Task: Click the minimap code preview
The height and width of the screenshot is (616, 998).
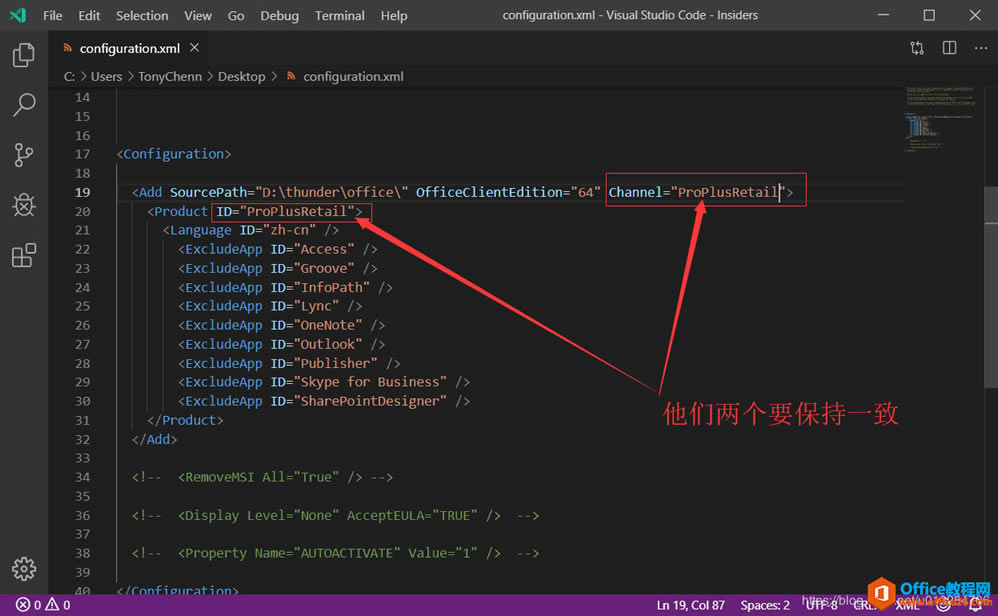Action: [x=940, y=118]
